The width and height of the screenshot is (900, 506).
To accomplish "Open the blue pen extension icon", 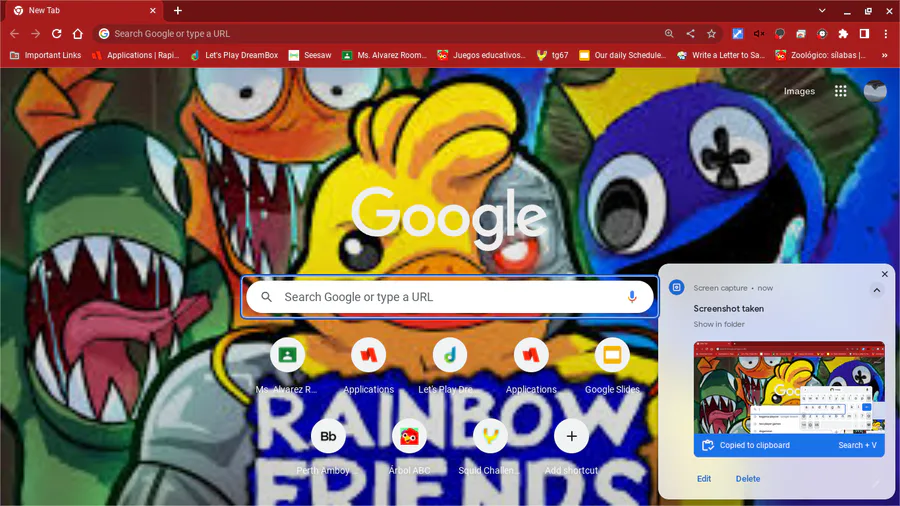I will [x=738, y=34].
